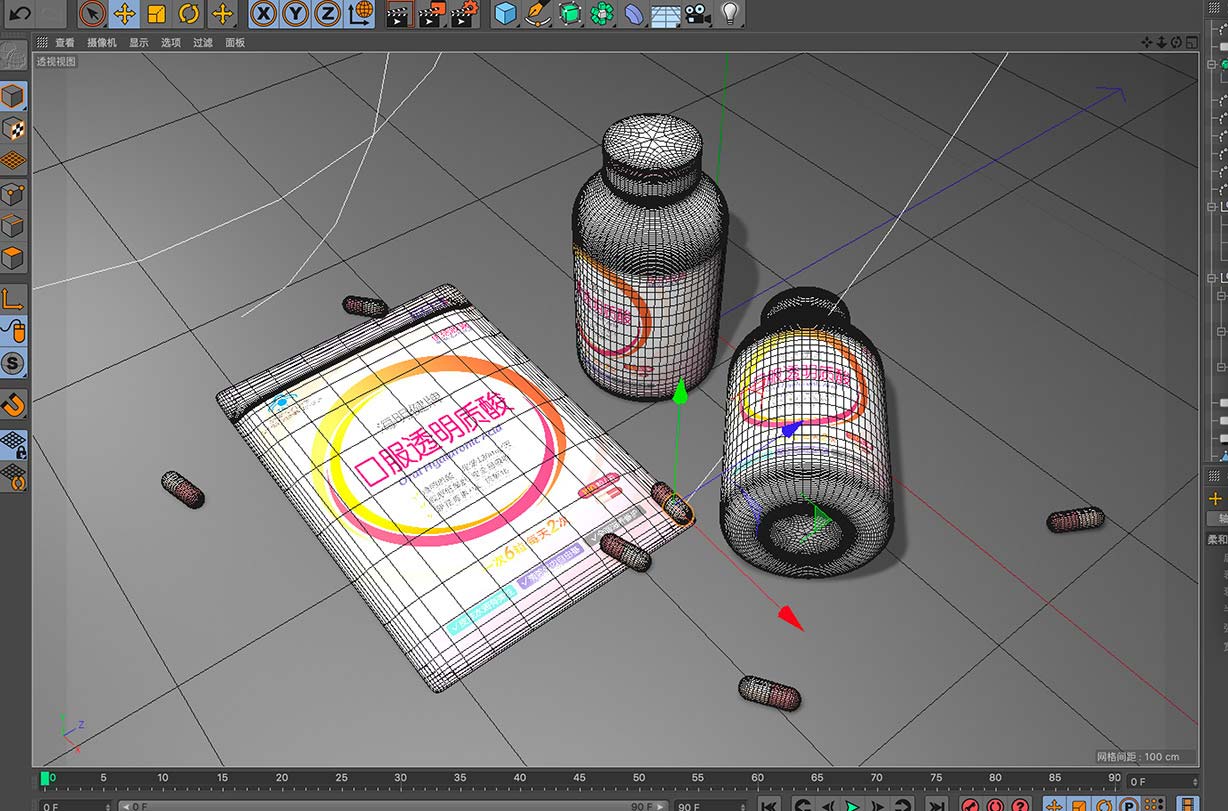Jump to next keyframe
The height and width of the screenshot is (811, 1228).
pos(903,803)
